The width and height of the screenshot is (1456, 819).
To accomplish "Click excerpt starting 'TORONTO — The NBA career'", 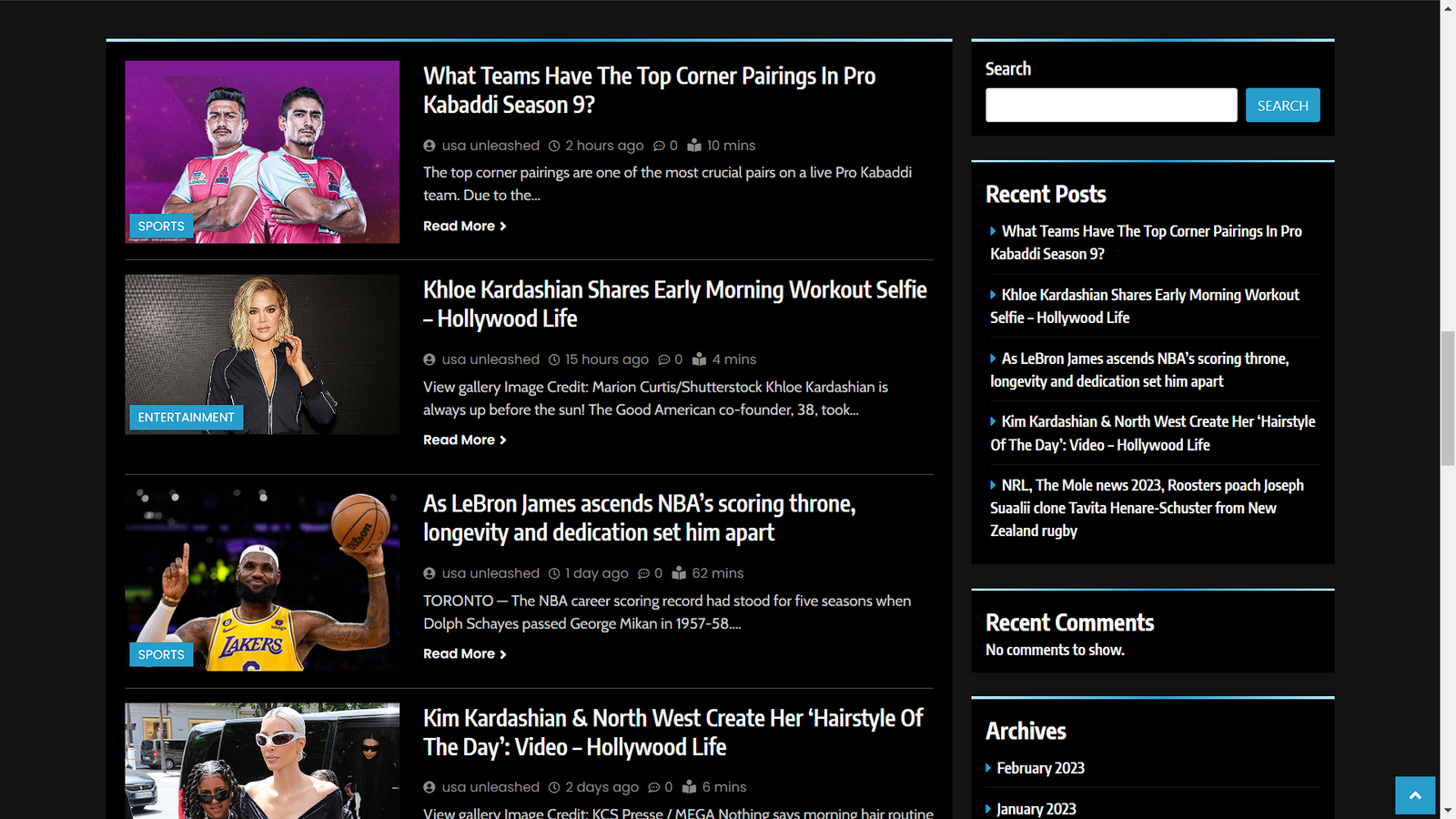I will pyautogui.click(x=667, y=612).
